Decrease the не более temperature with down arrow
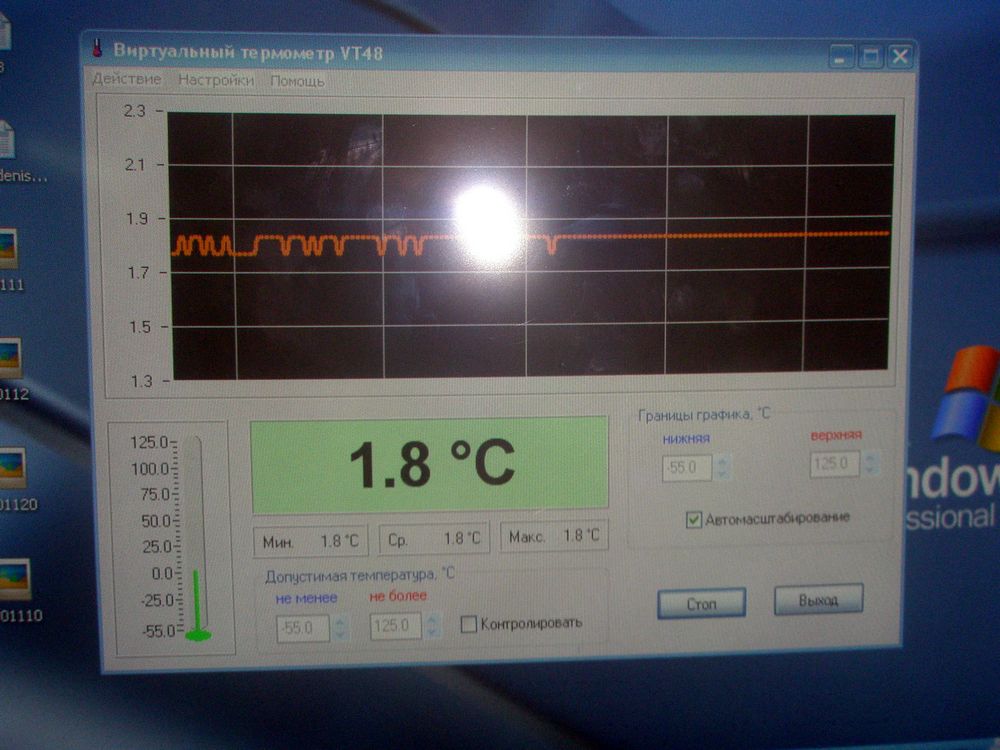The width and height of the screenshot is (1000, 750). 433,632
